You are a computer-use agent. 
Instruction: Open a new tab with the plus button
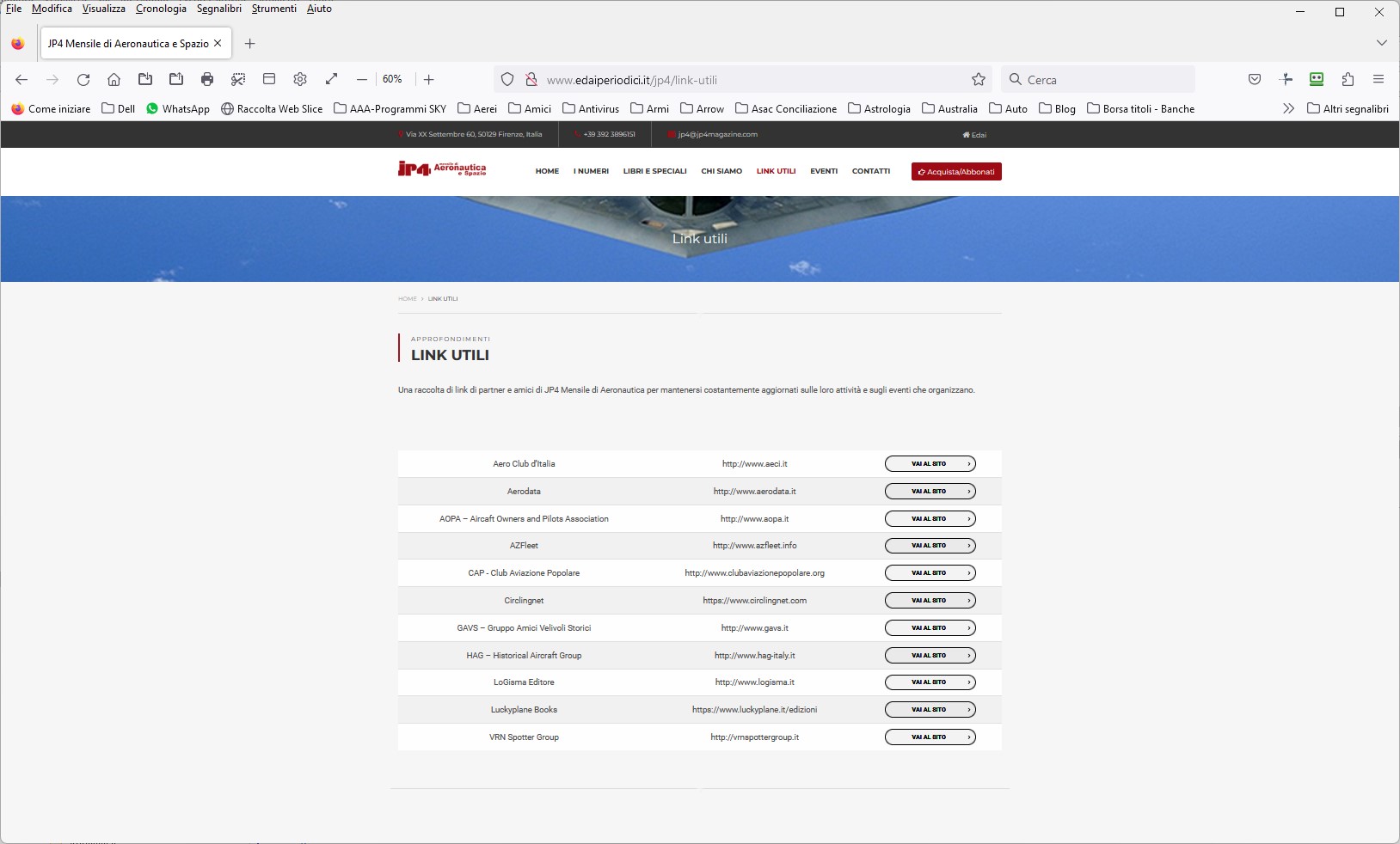[250, 43]
